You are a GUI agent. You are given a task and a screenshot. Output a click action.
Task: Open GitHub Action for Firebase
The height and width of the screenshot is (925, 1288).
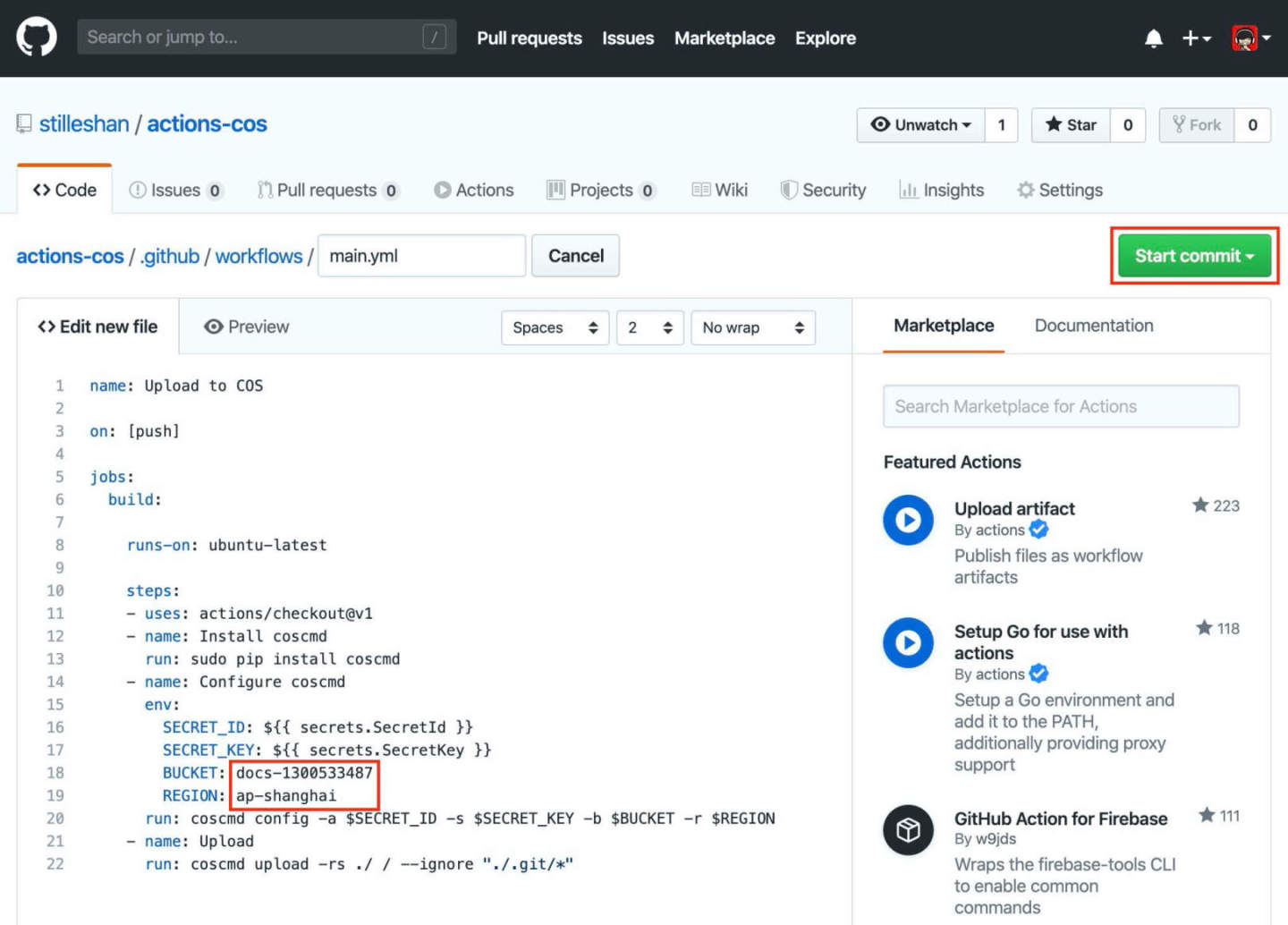pyautogui.click(x=1061, y=819)
